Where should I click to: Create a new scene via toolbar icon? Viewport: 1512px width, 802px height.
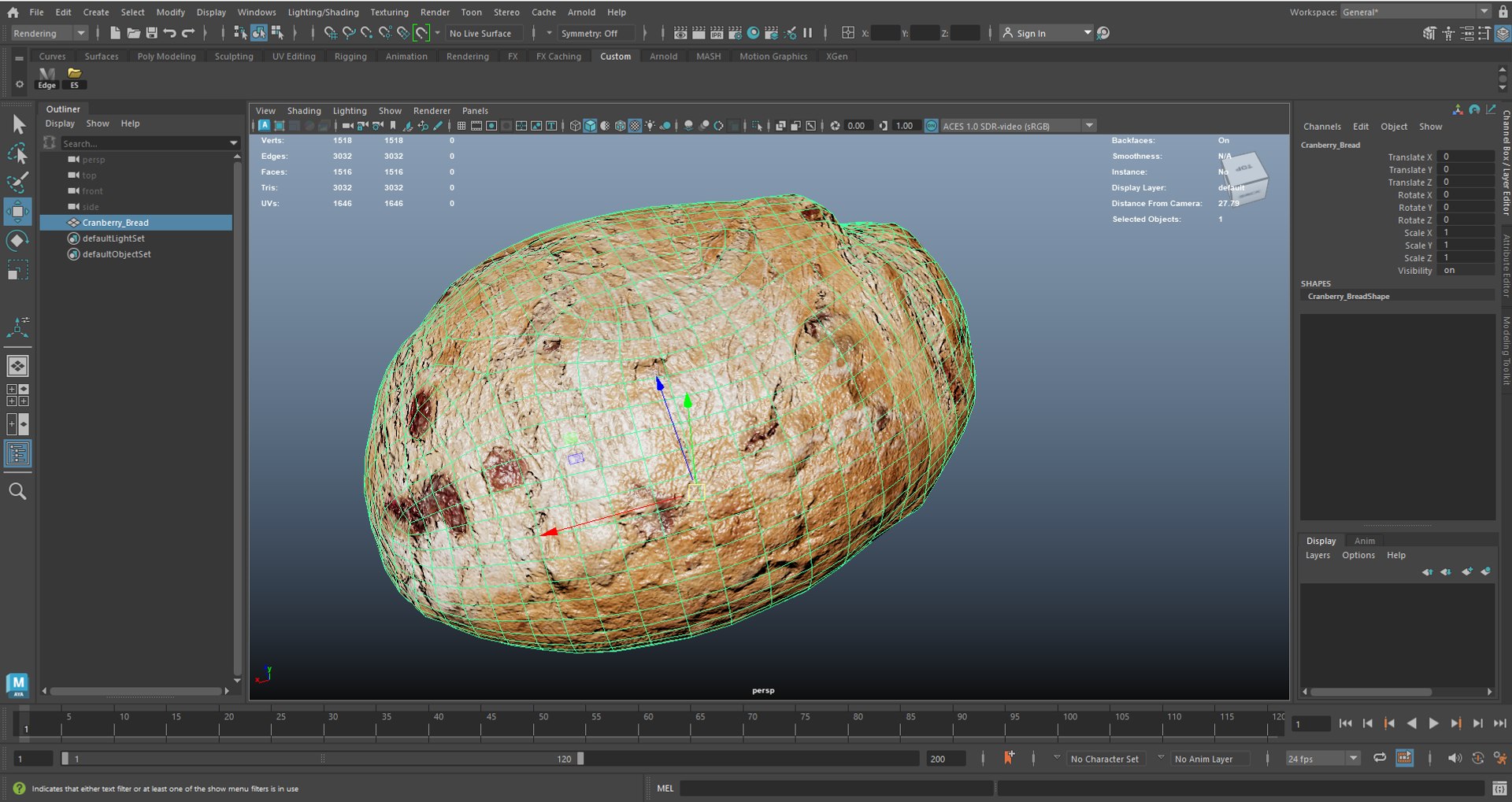tap(115, 33)
